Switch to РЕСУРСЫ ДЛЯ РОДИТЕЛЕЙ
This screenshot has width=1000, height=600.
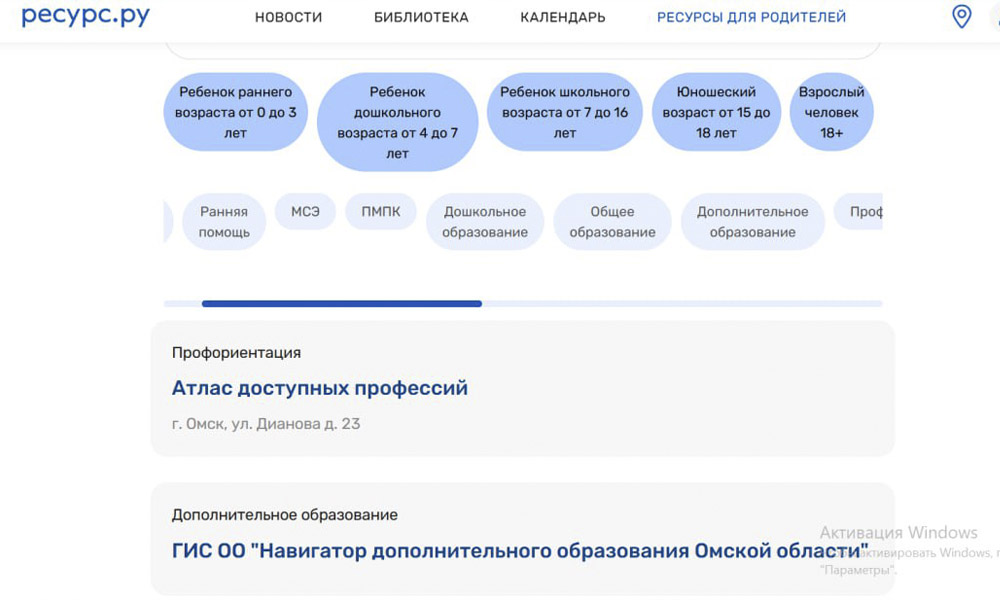coord(751,16)
